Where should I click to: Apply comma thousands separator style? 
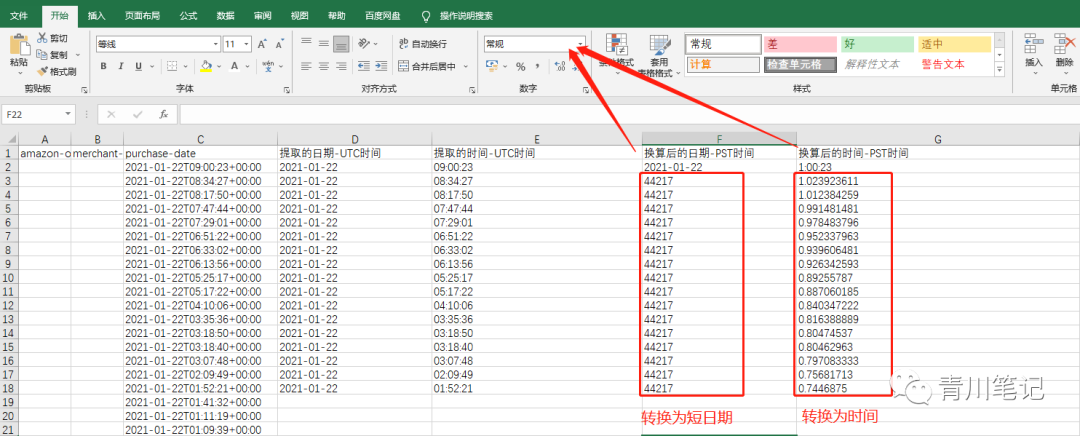click(537, 66)
